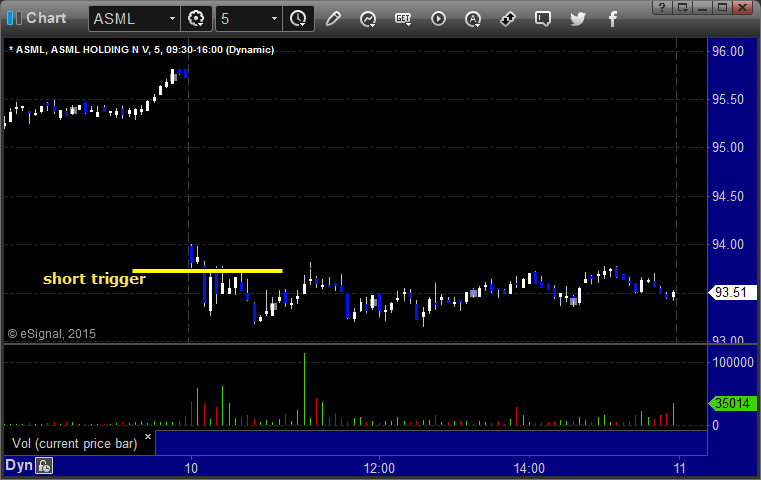The image size is (761, 480).
Task: Click the ASML HOLDING N V chart title
Action: click(141, 50)
